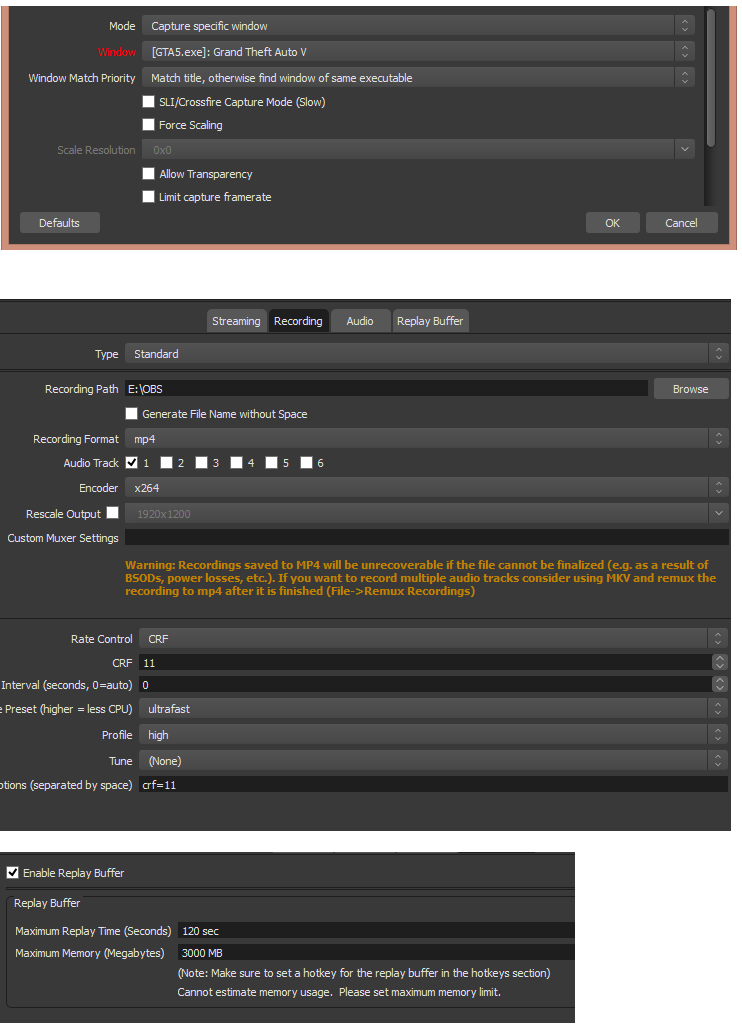Enable Allow Transparency checkbox
742x1031 pixels.
tap(149, 174)
